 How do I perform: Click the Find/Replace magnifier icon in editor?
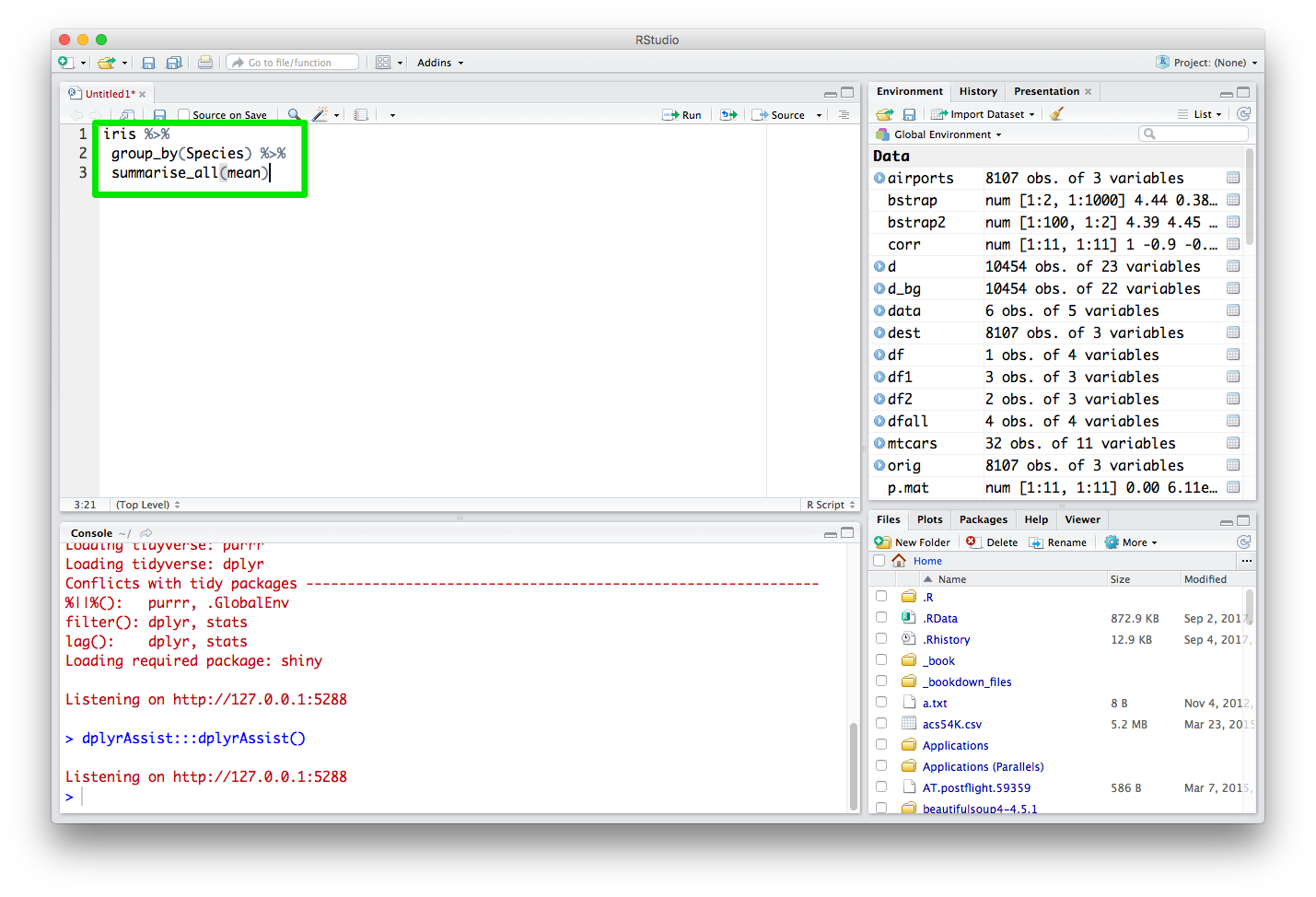pyautogui.click(x=294, y=115)
